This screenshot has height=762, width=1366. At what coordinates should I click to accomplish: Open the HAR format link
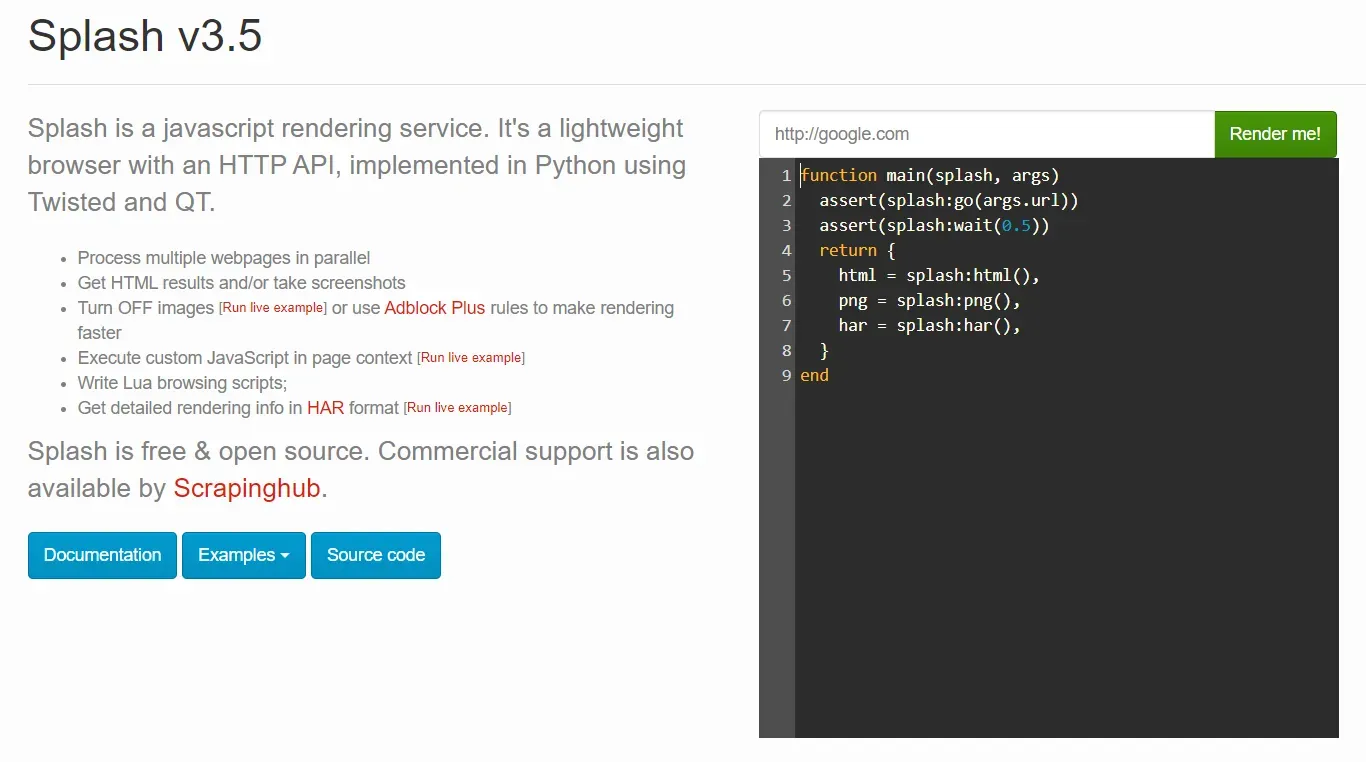coord(325,407)
